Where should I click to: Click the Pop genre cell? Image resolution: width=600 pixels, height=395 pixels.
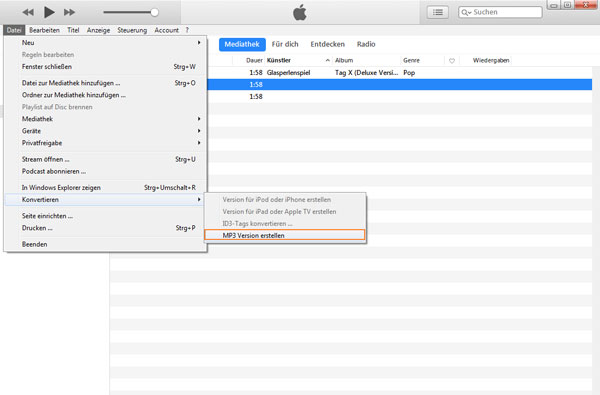(x=409, y=72)
